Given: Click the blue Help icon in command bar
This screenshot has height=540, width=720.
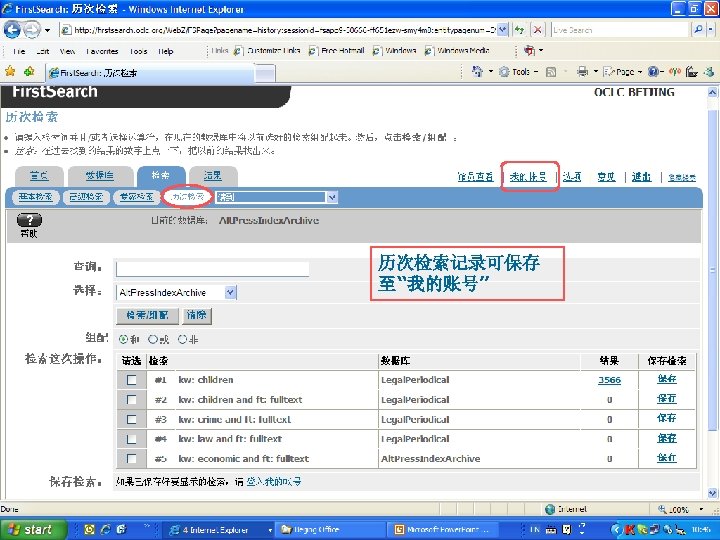Looking at the screenshot, I should [652, 72].
